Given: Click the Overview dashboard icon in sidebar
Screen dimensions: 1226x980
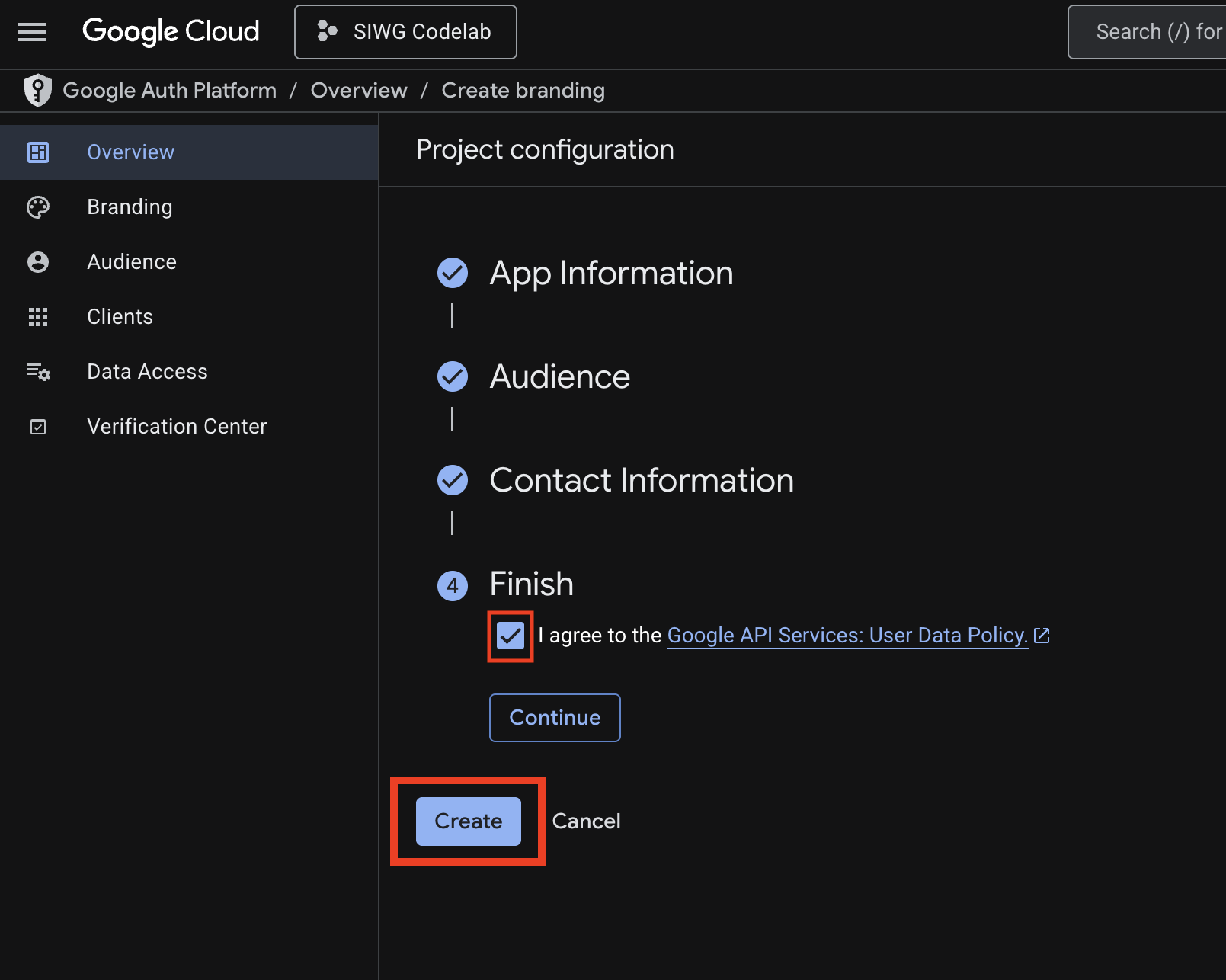Looking at the screenshot, I should pos(38,152).
